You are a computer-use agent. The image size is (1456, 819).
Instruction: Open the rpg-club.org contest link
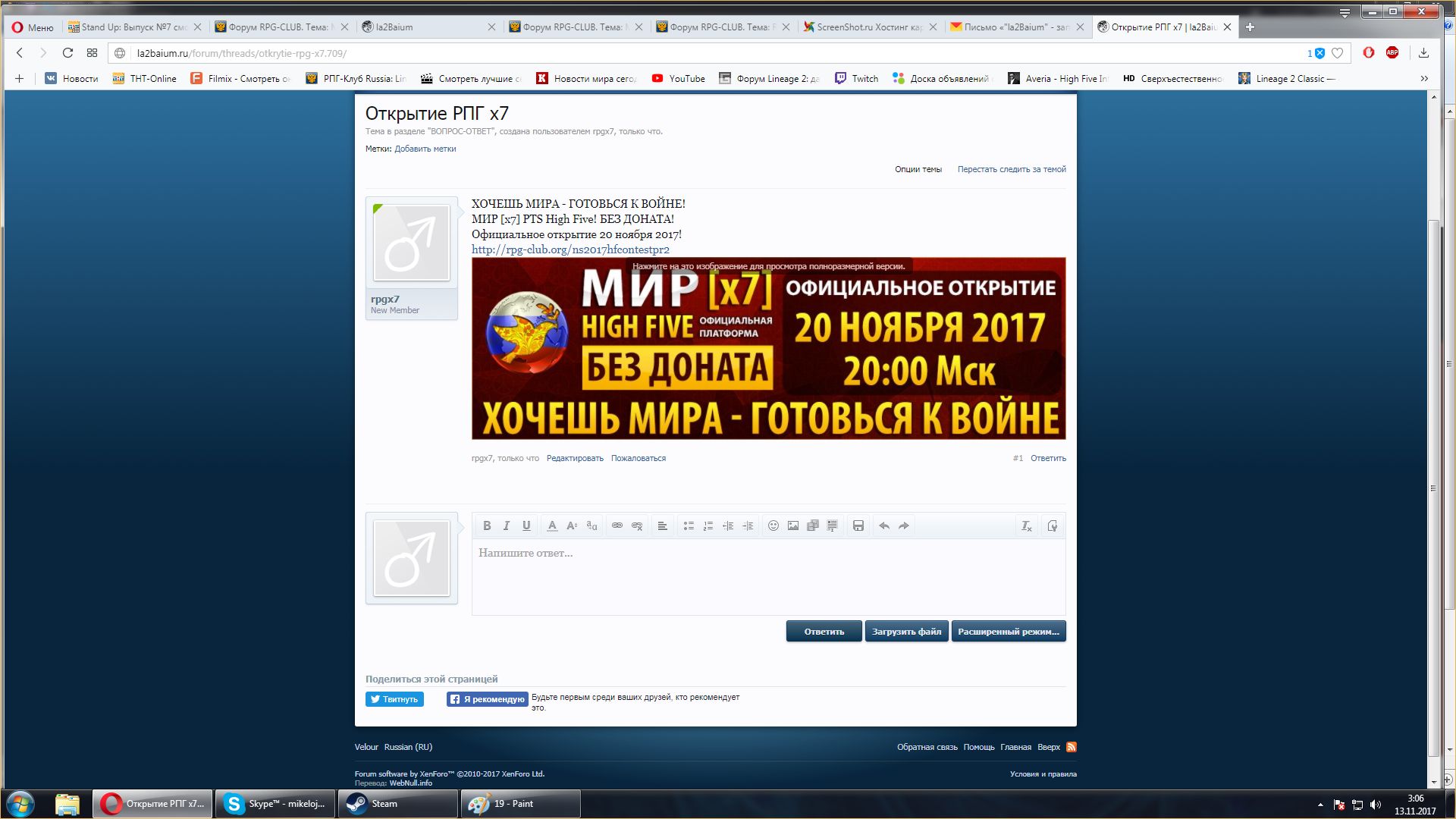[x=570, y=249]
